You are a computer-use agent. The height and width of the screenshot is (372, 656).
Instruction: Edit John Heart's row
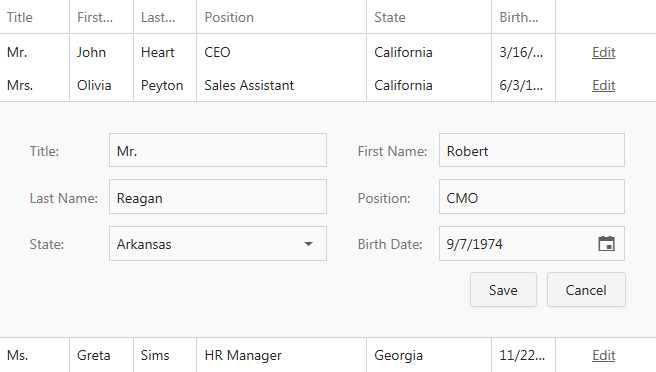click(603, 52)
